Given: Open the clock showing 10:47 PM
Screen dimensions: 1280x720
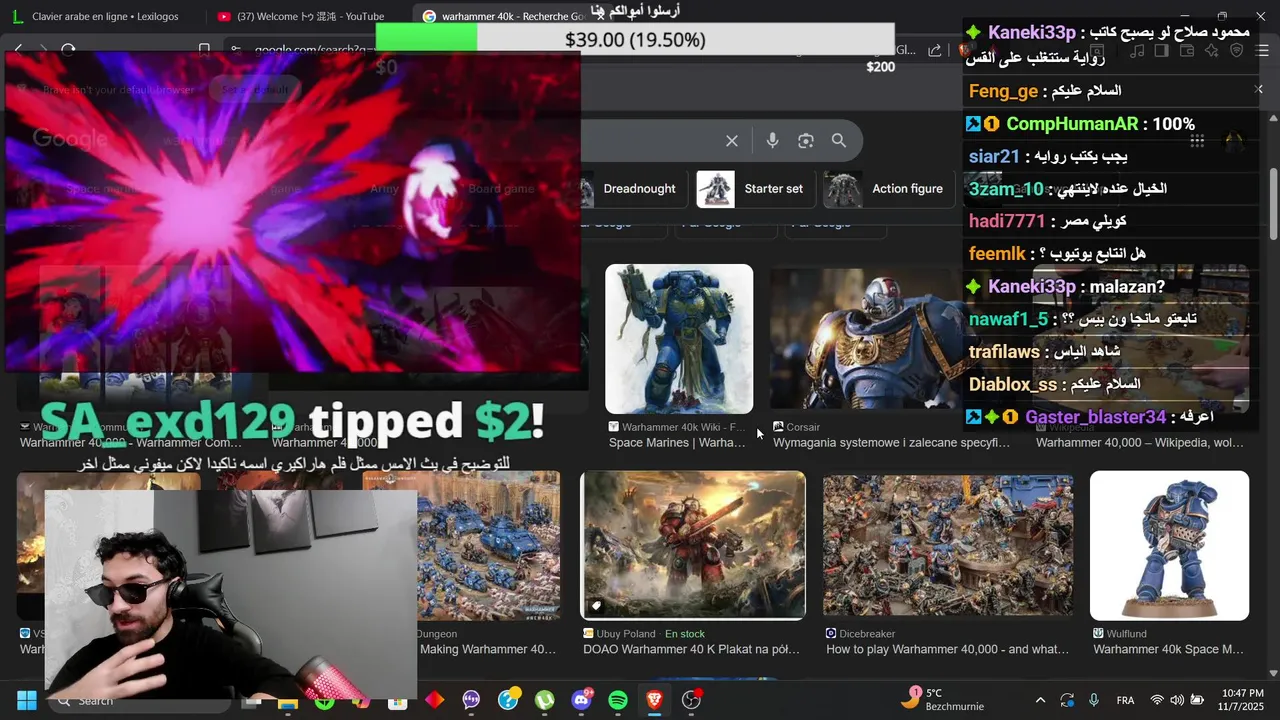Looking at the screenshot, I should [1243, 700].
